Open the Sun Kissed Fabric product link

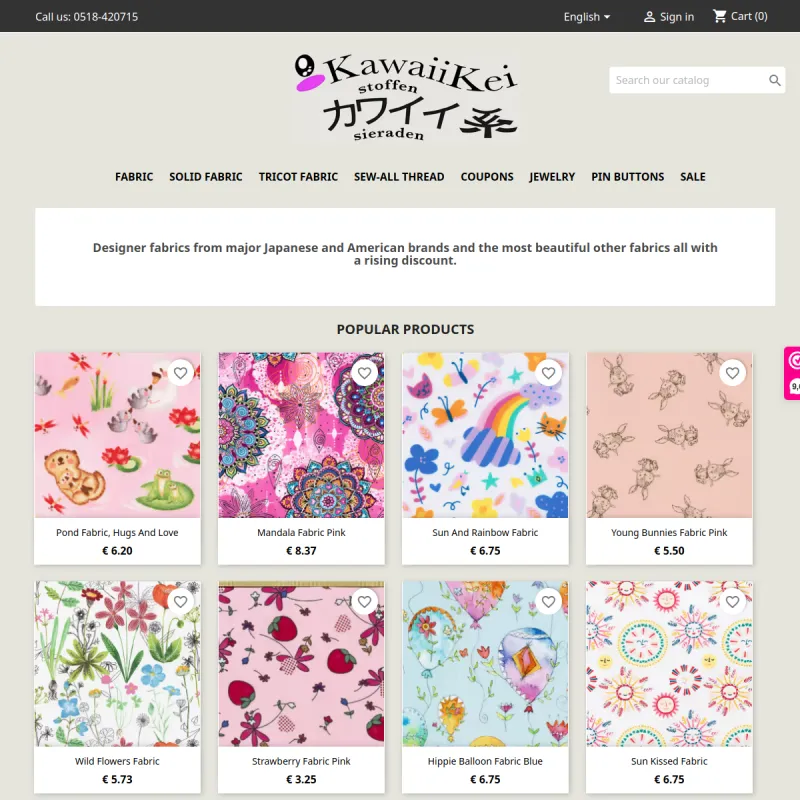click(x=669, y=761)
